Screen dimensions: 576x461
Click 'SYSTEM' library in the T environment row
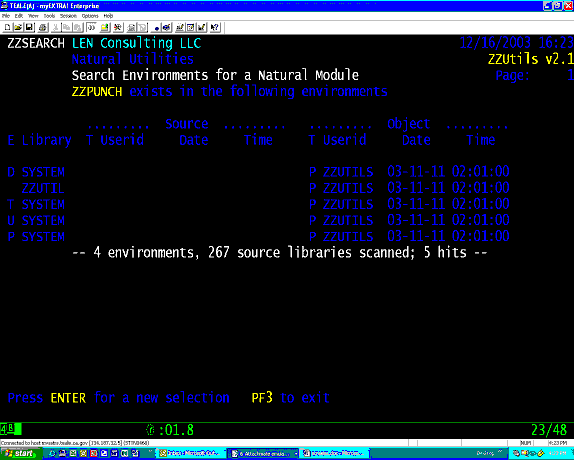43,205
